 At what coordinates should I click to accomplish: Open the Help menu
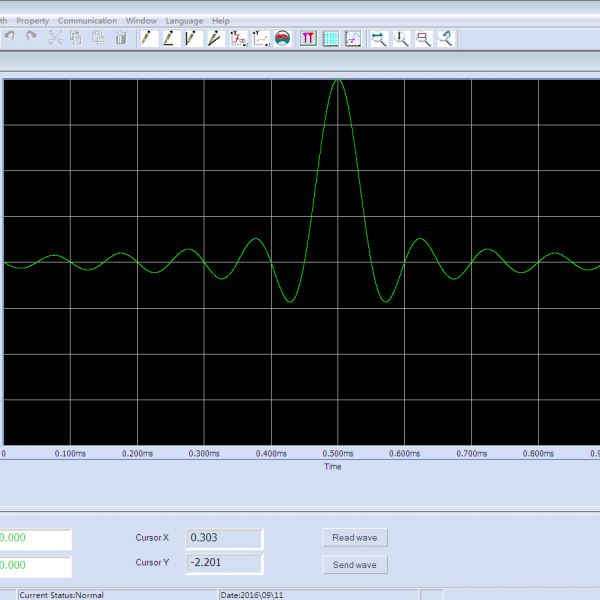(221, 20)
